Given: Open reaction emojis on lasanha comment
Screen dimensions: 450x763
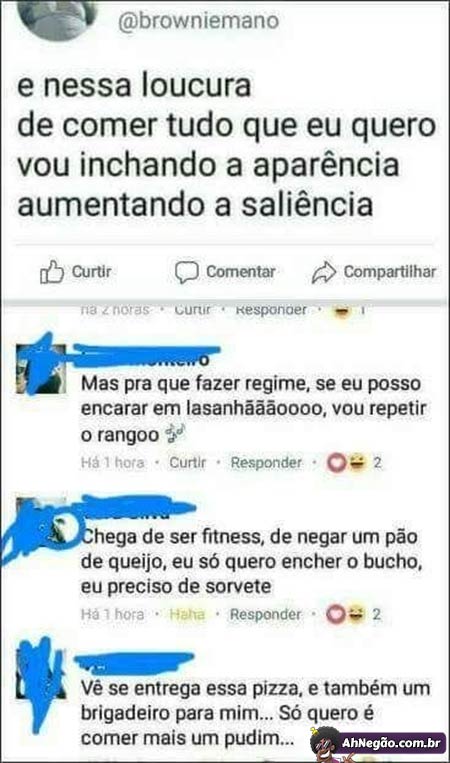Looking at the screenshot, I should click(x=346, y=462).
